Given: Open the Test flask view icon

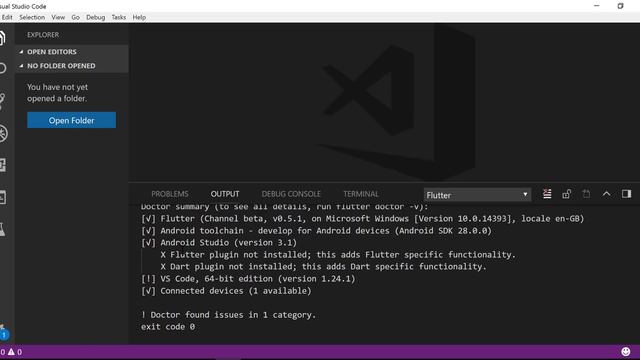Looking at the screenshot, I should pyautogui.click(x=2, y=229).
